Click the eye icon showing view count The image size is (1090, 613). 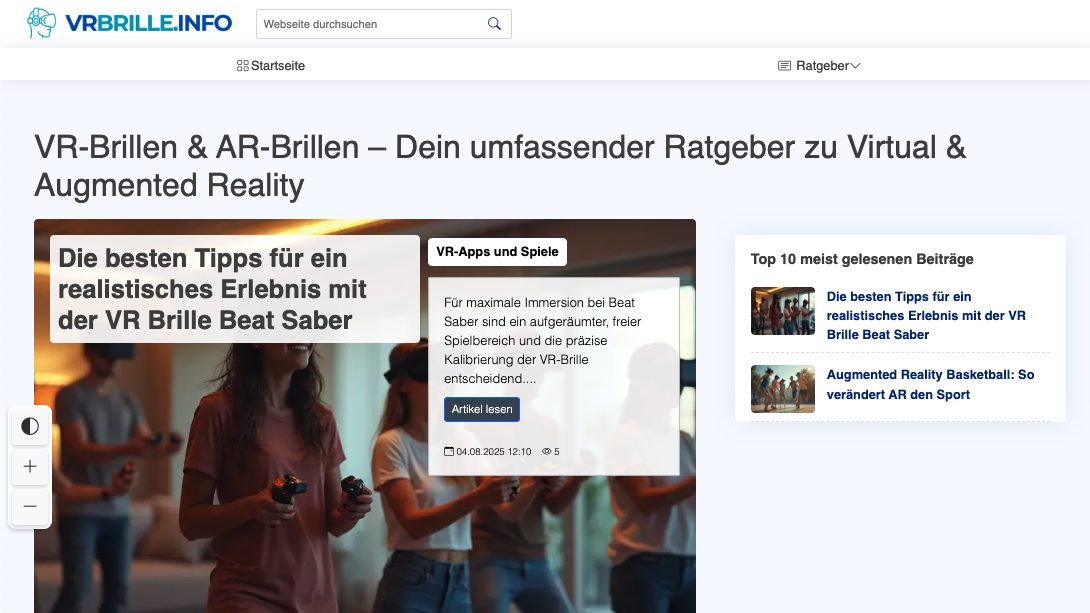tap(546, 451)
